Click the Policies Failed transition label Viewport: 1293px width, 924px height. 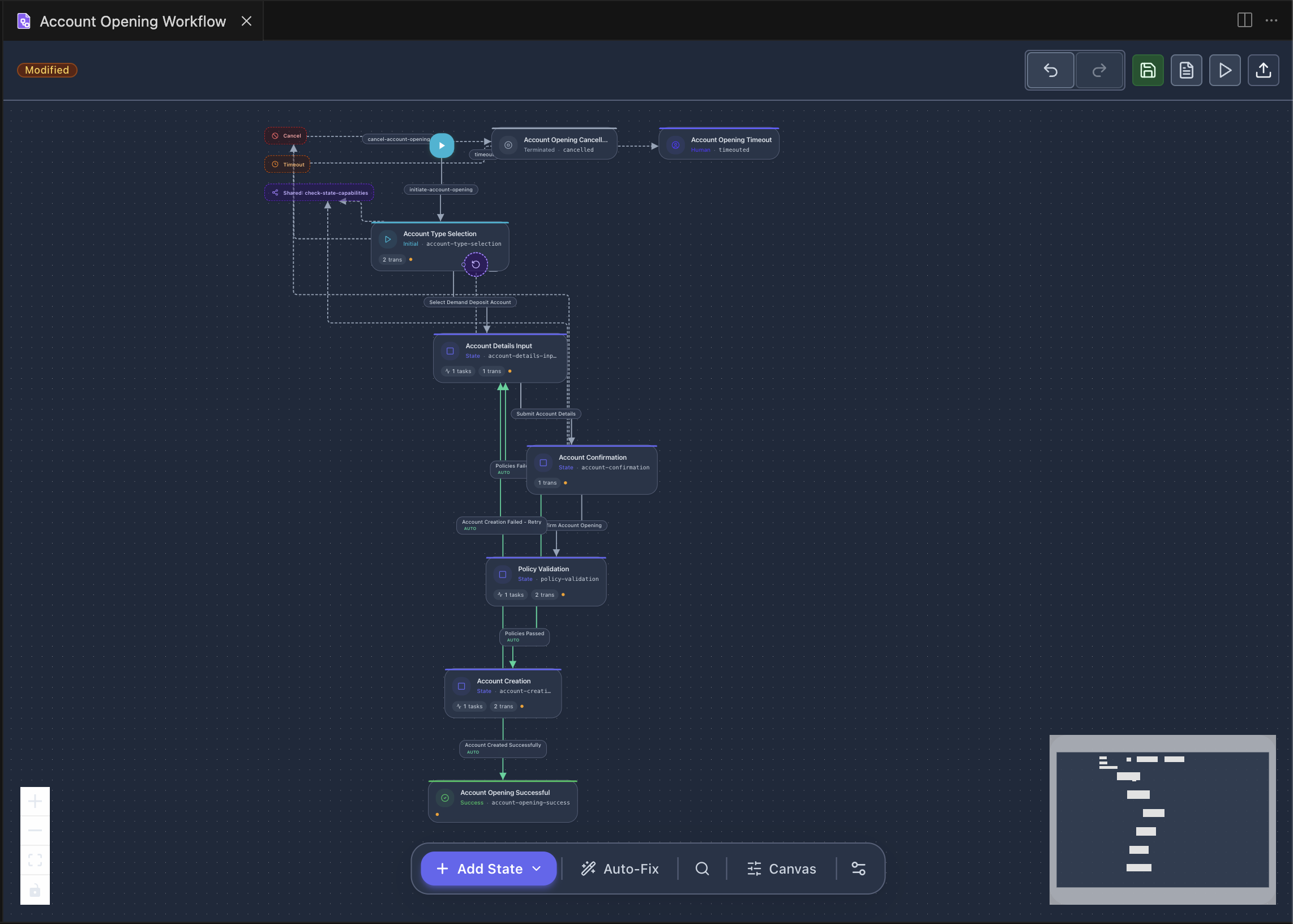(x=510, y=469)
